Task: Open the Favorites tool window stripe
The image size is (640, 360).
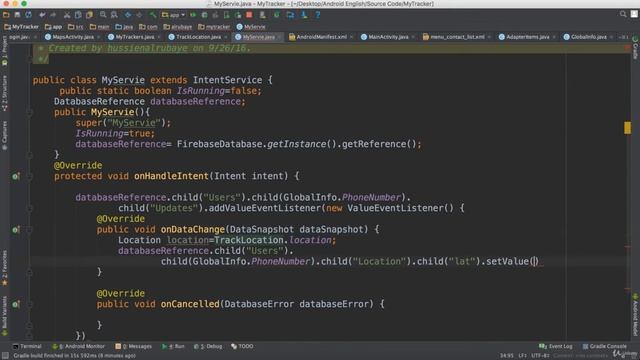Action: click(x=4, y=268)
